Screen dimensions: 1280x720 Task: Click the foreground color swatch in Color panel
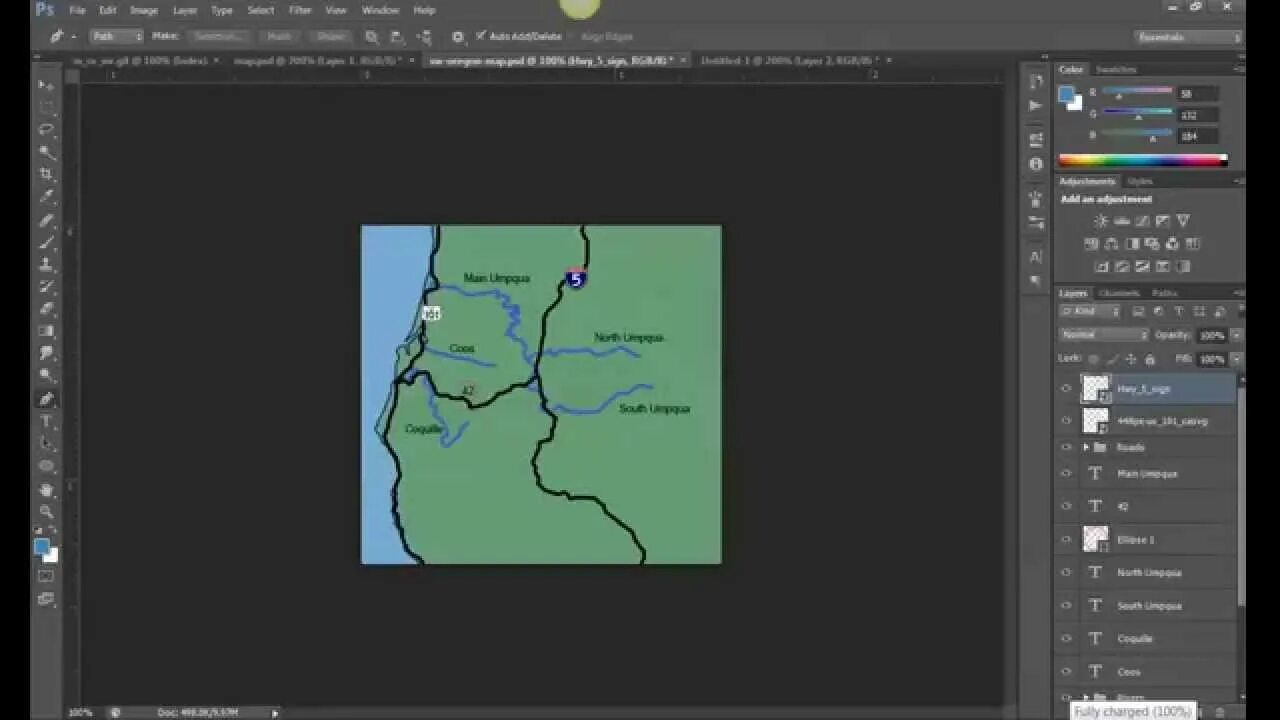(1066, 94)
